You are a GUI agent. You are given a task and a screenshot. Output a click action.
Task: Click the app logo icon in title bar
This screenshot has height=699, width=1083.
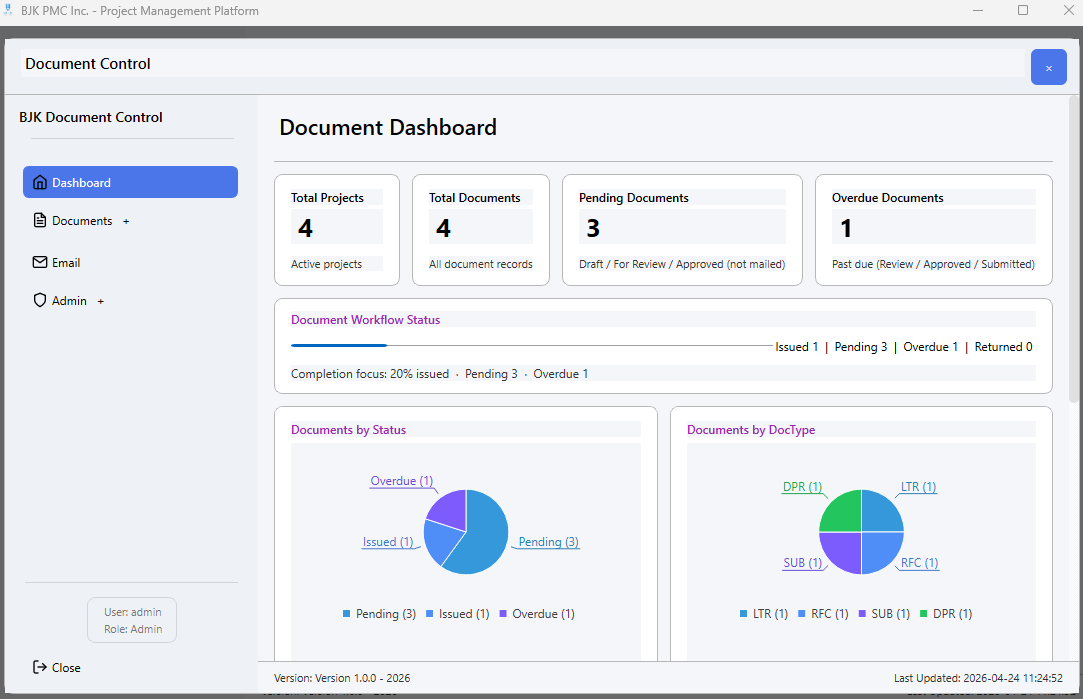point(8,10)
